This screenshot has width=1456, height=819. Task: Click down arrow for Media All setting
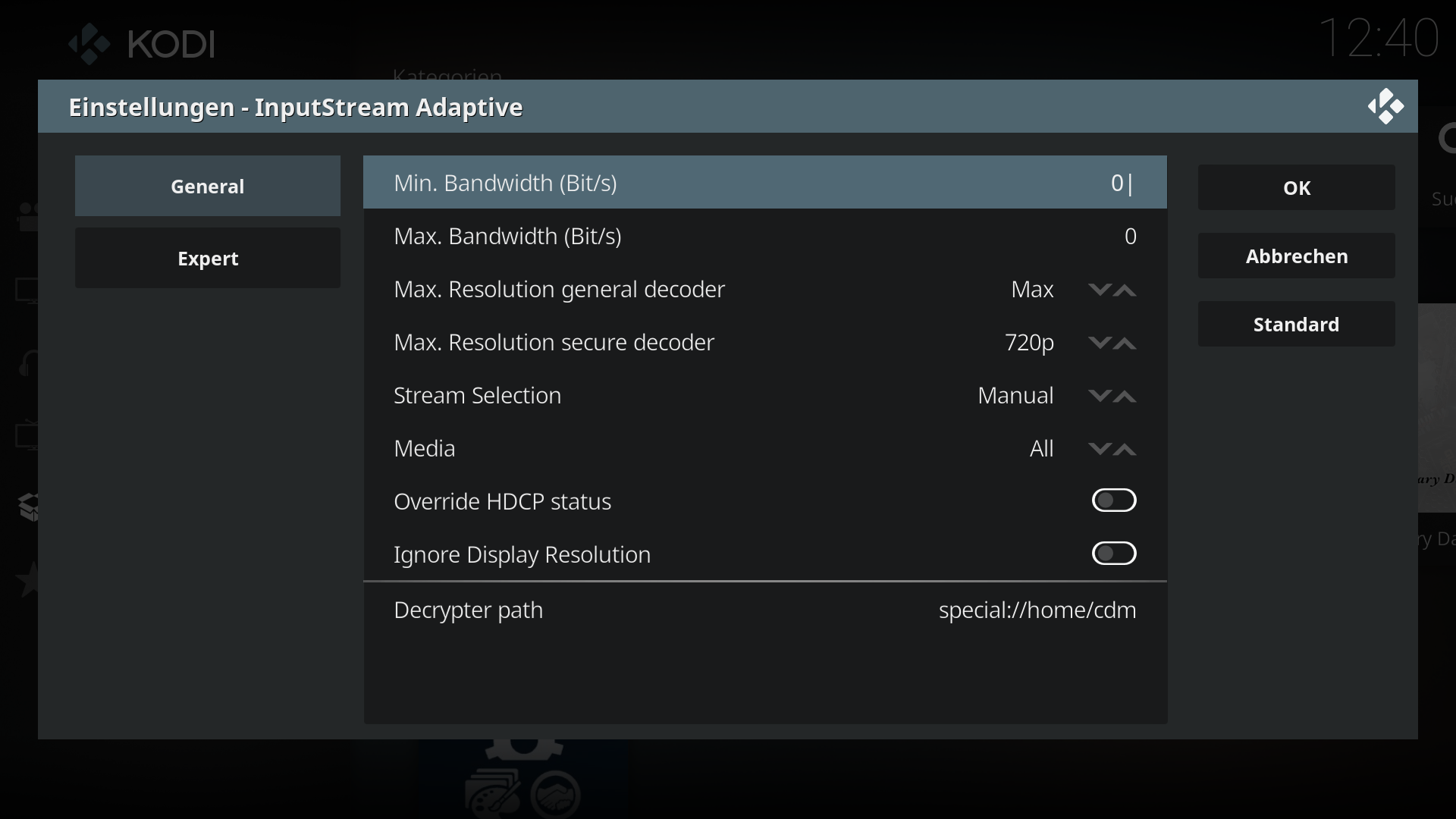[1100, 449]
